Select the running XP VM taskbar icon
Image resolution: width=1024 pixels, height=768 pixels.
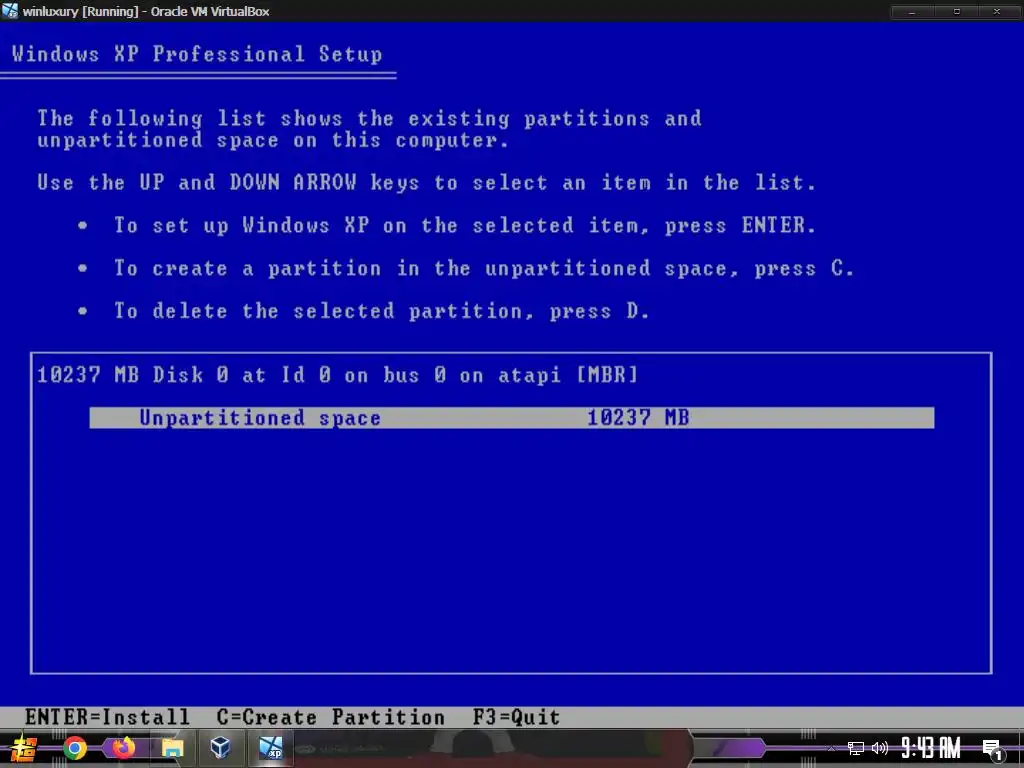click(270, 748)
